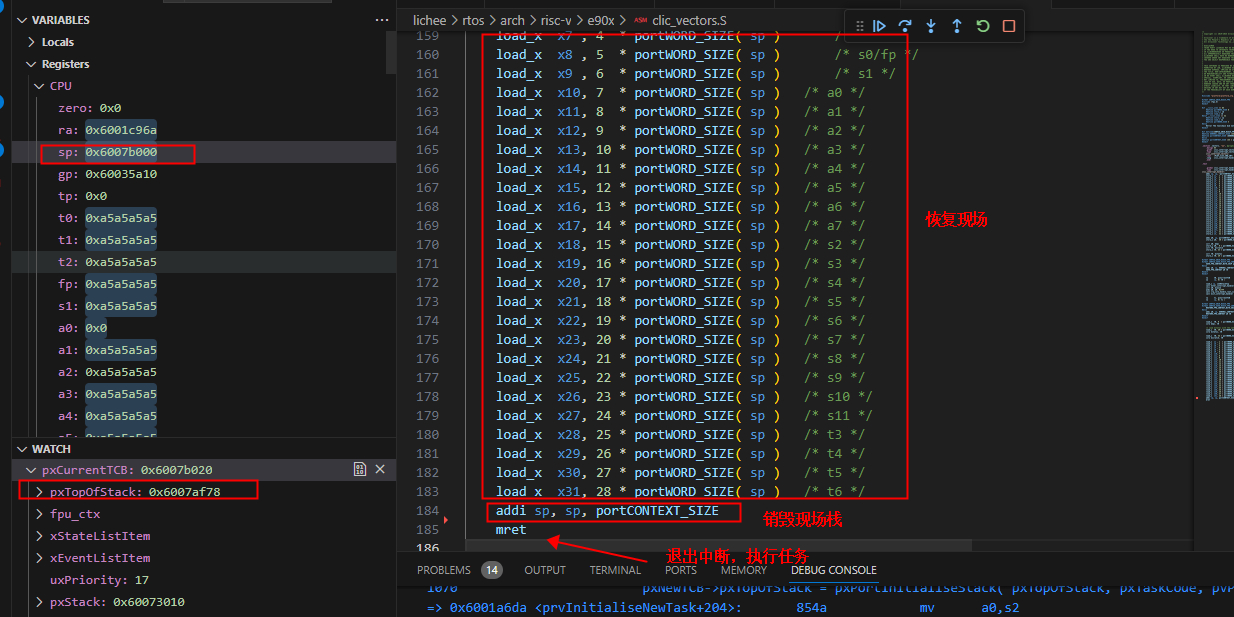Open the Variables panel more actions menu
The width and height of the screenshot is (1234, 617).
tap(382, 20)
